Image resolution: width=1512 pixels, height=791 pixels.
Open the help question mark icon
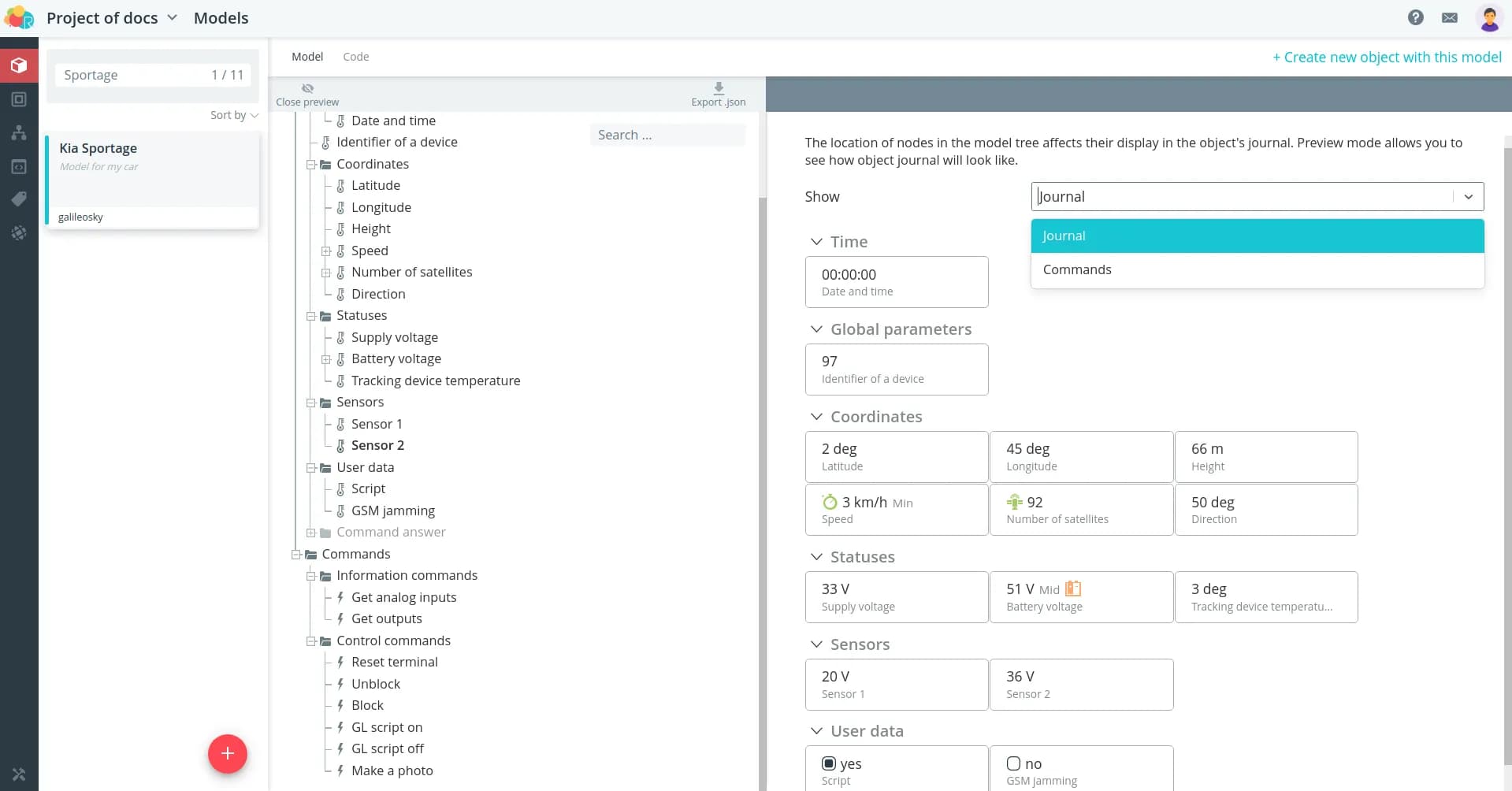point(1415,17)
